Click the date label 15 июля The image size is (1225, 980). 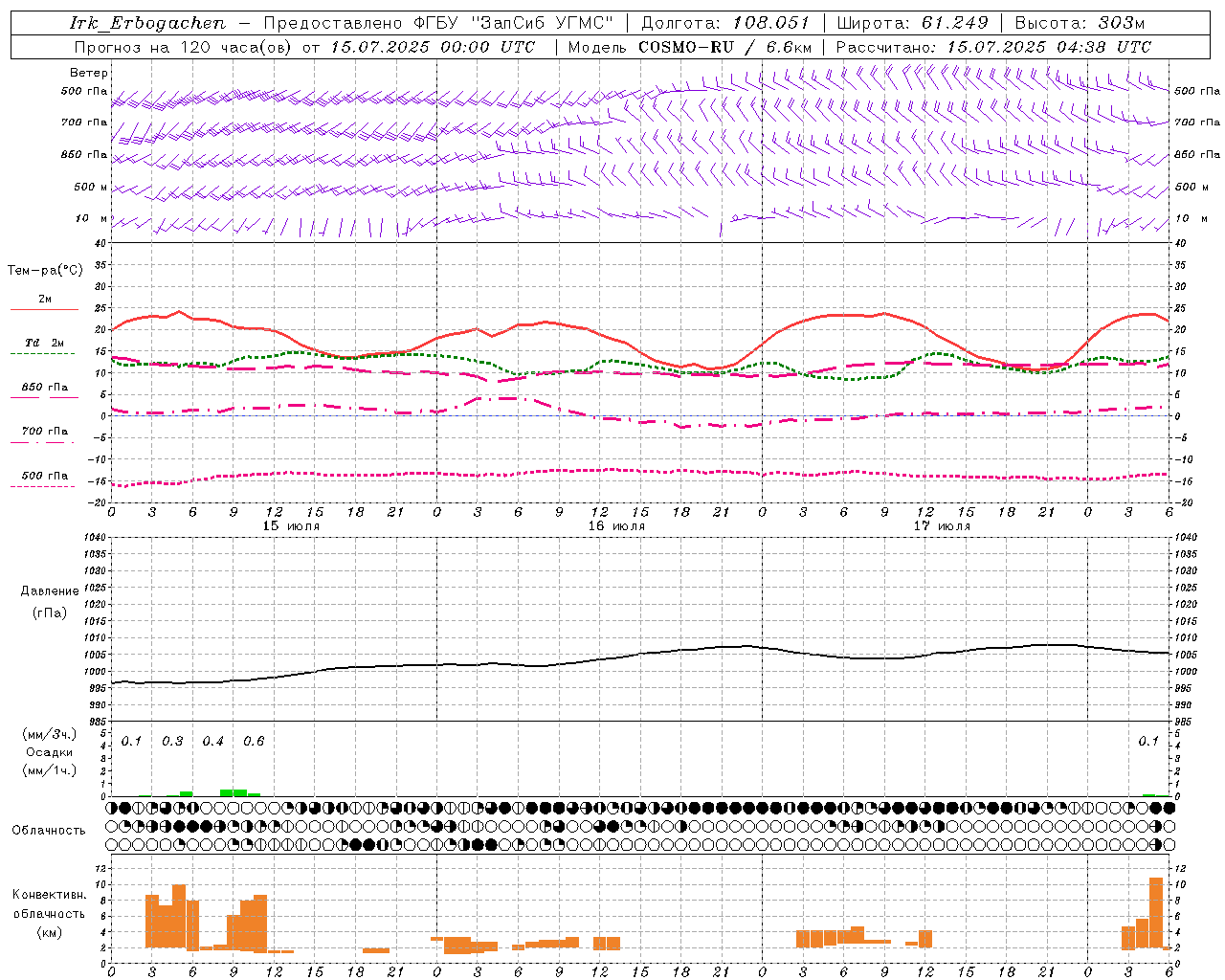pos(291,526)
